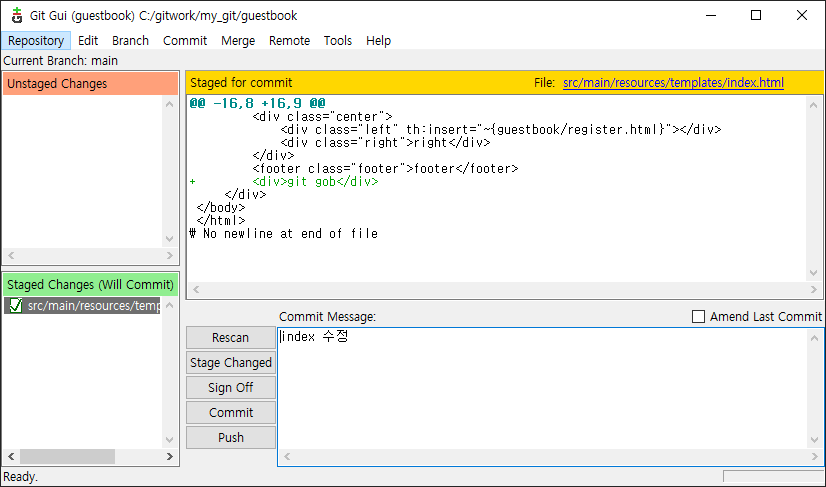Click the Current Branch: main label
The height and width of the screenshot is (487, 826).
pos(61,61)
